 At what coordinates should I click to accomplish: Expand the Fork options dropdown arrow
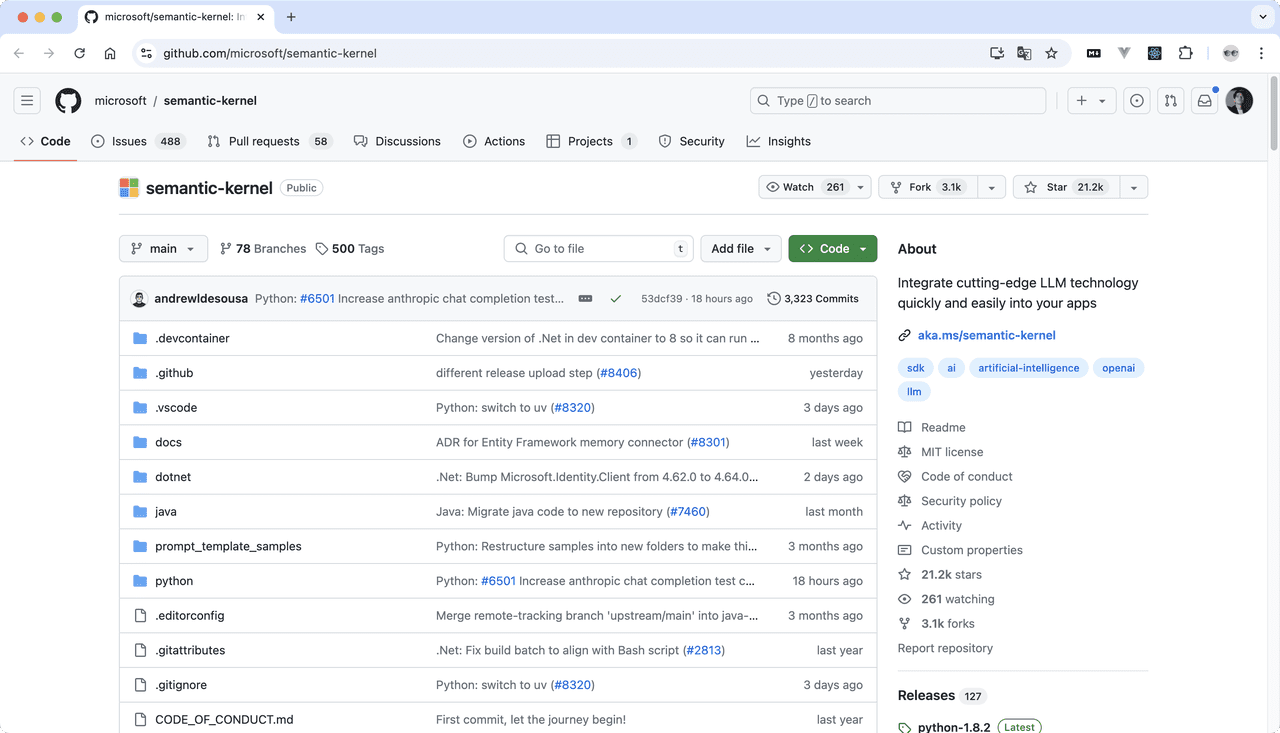(x=991, y=187)
